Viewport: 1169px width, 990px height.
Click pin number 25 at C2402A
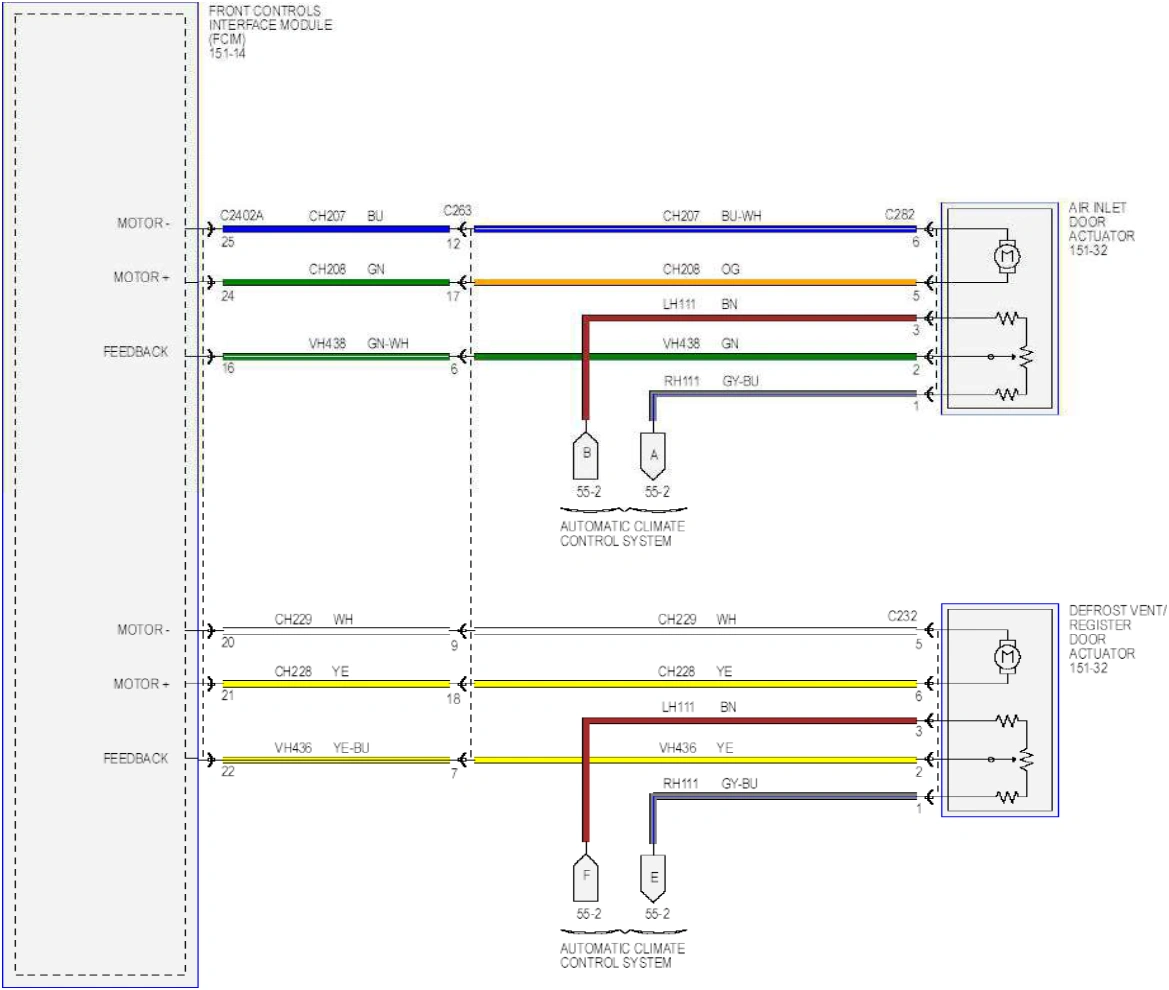pyautogui.click(x=227, y=242)
